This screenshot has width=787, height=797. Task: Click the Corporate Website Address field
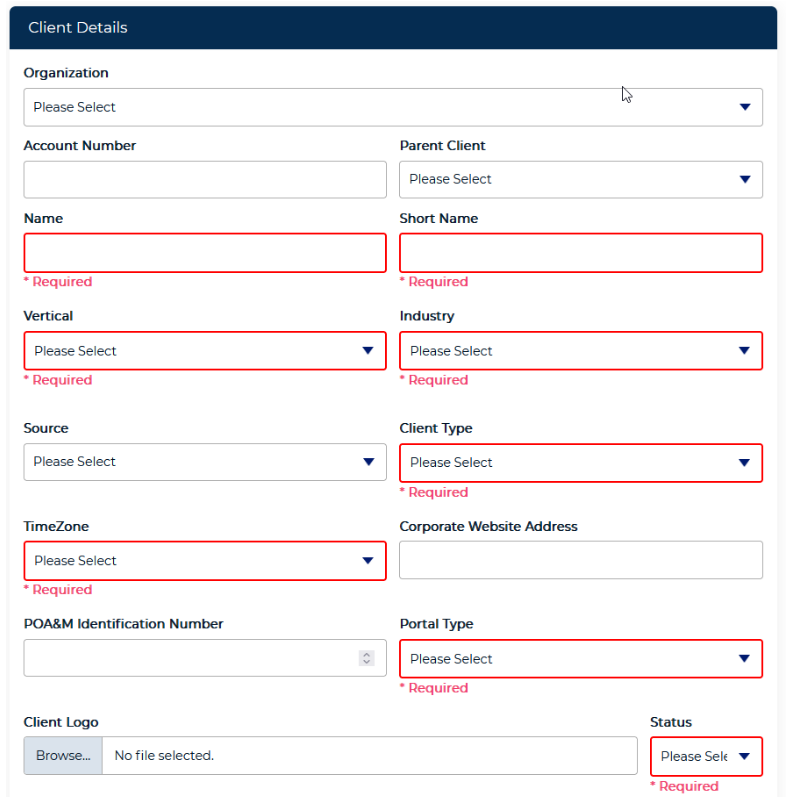(581, 560)
